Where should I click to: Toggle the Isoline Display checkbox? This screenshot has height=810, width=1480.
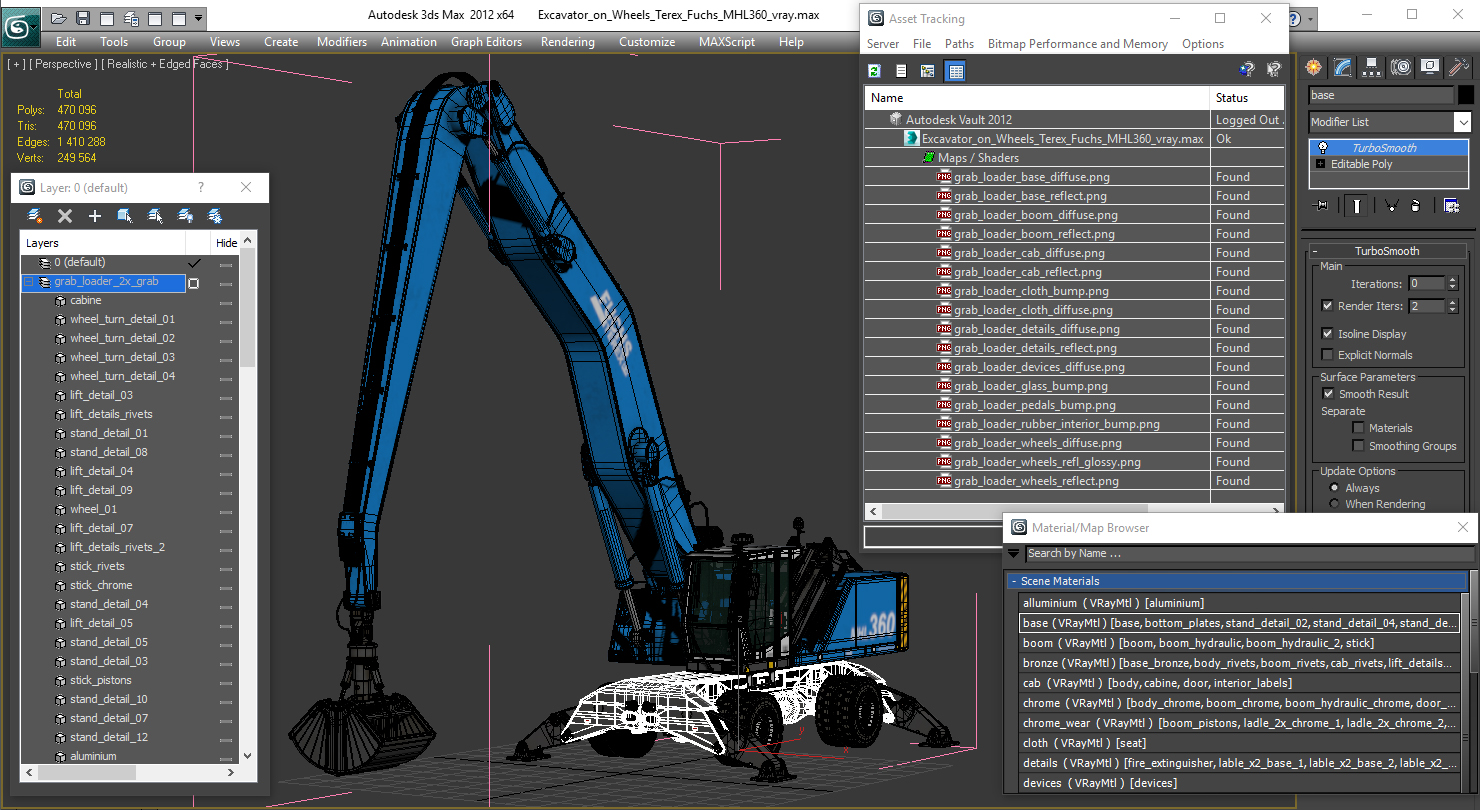[1327, 334]
